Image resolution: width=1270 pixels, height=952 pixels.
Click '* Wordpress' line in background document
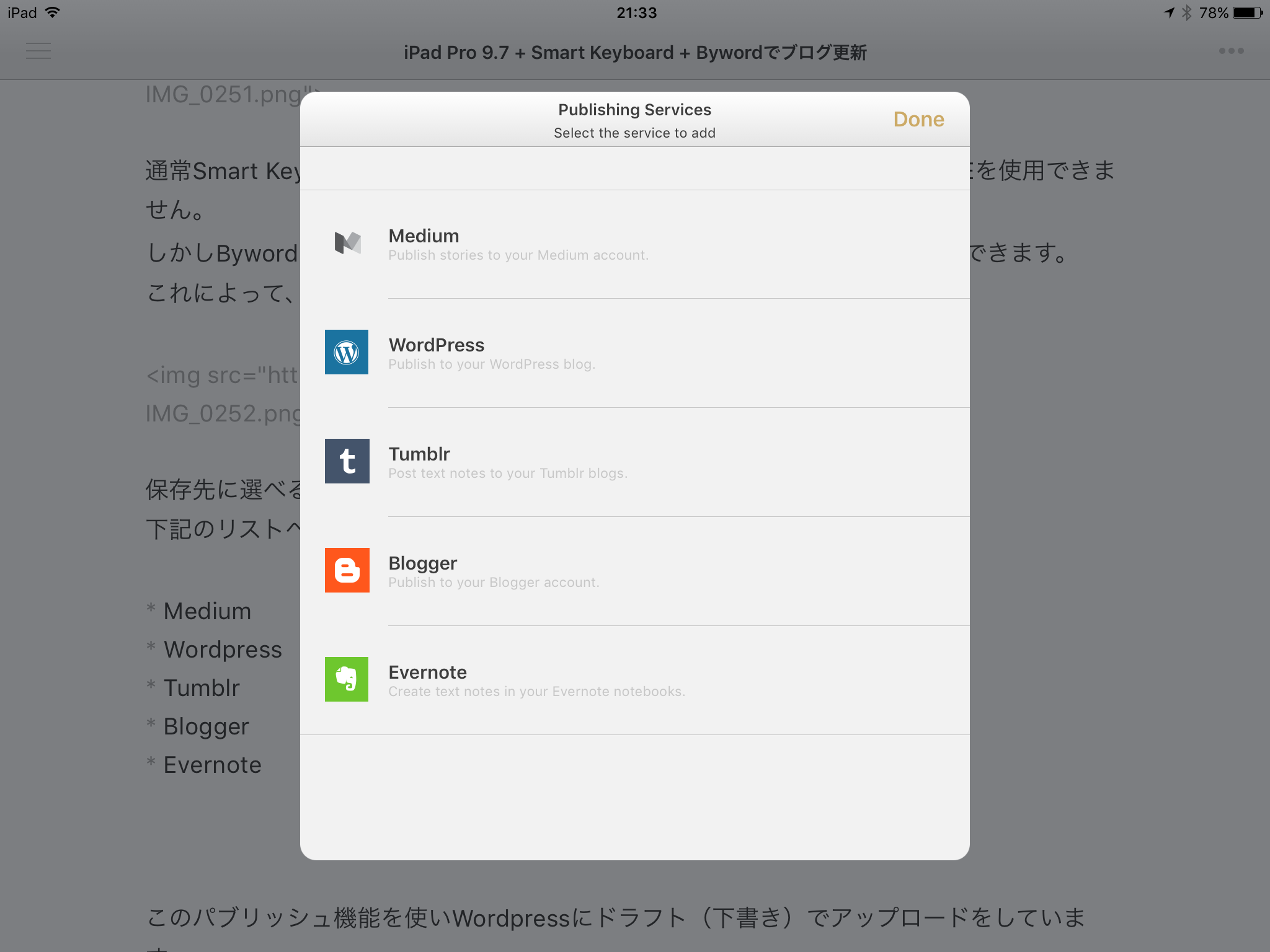[x=214, y=650]
